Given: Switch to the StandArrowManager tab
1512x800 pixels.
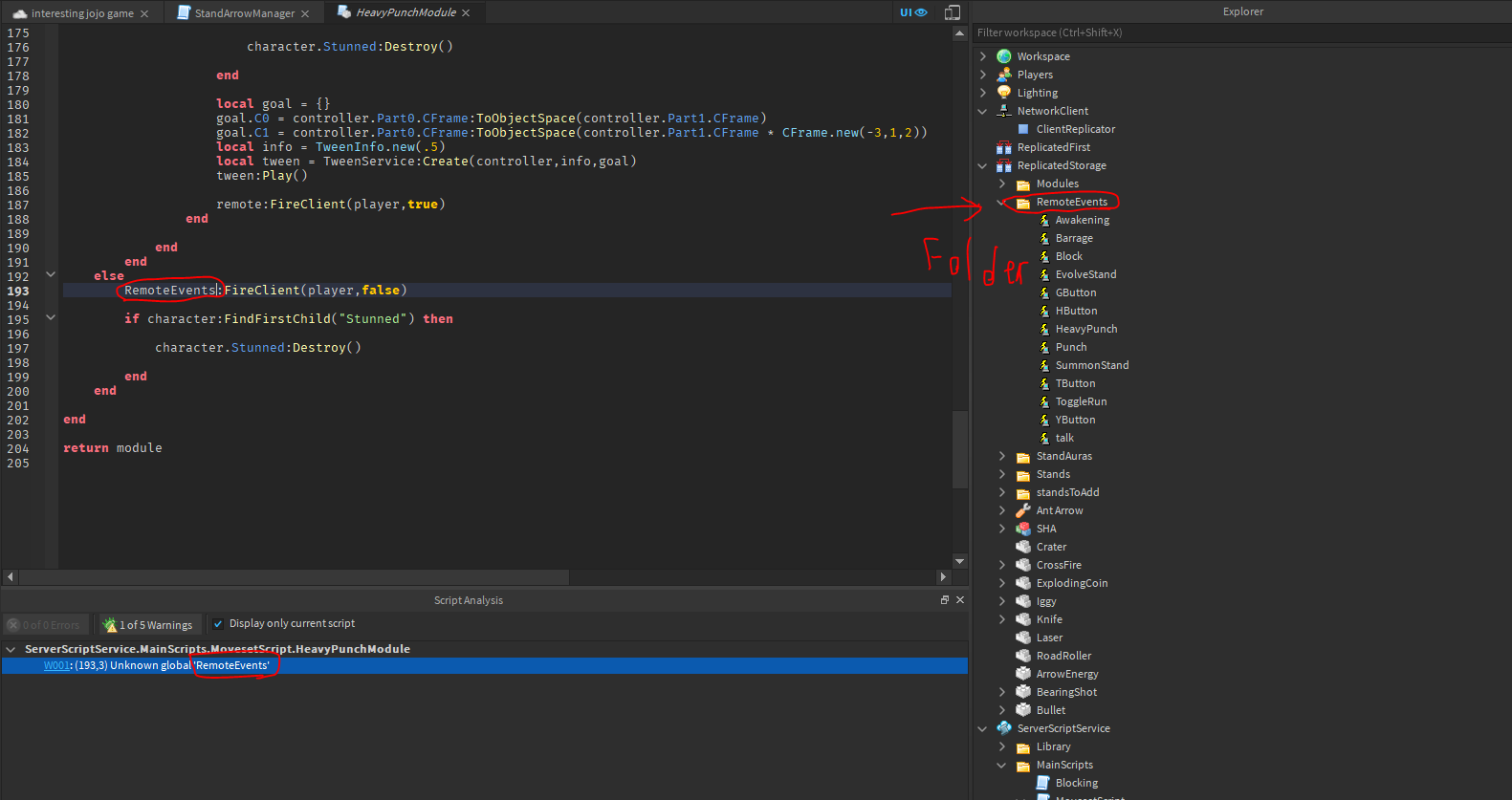Looking at the screenshot, I should 244,13.
